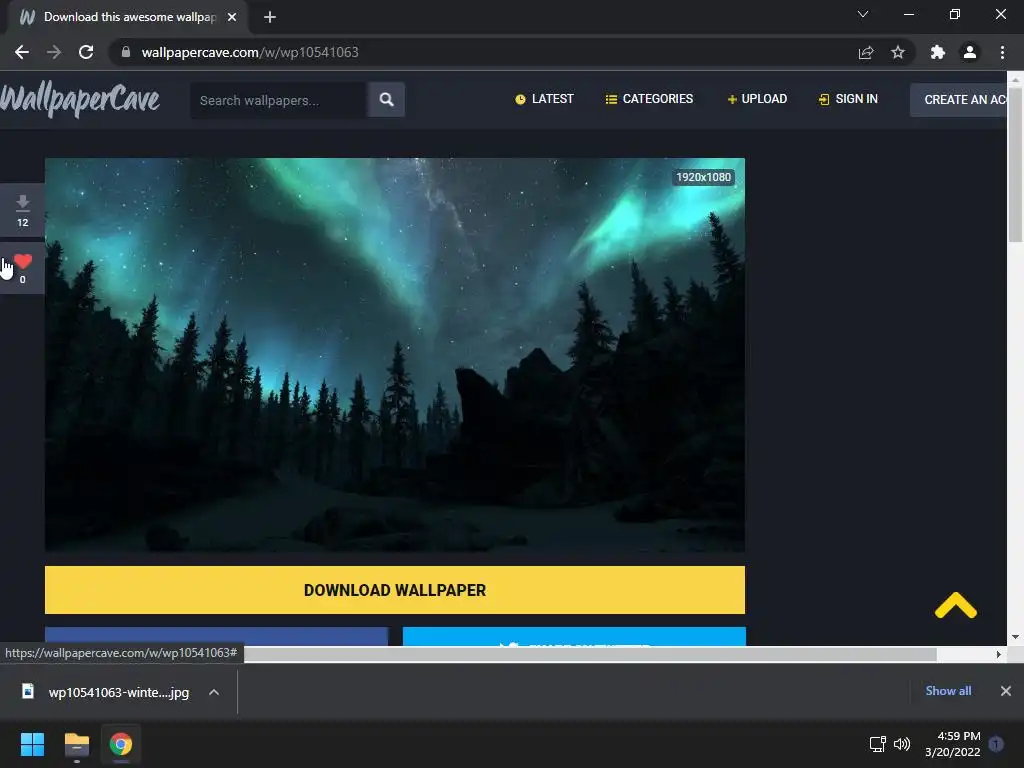The height and width of the screenshot is (768, 1024).
Task: Expand the downloaded file options chevron
Action: (x=214, y=692)
